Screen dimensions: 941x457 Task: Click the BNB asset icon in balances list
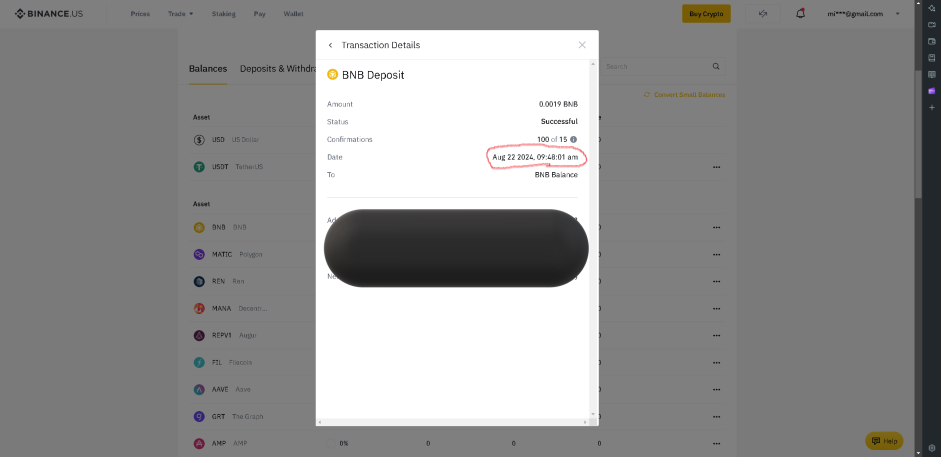click(x=199, y=227)
